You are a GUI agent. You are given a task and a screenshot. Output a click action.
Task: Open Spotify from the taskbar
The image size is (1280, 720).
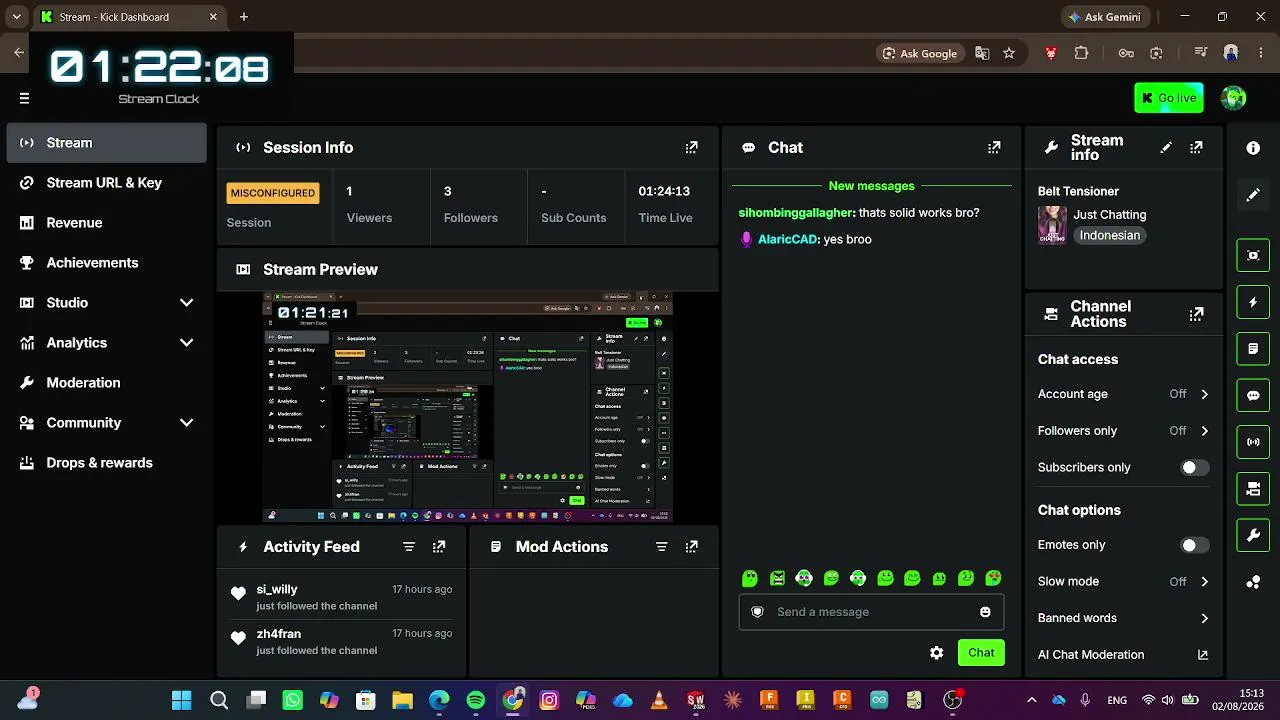(476, 700)
